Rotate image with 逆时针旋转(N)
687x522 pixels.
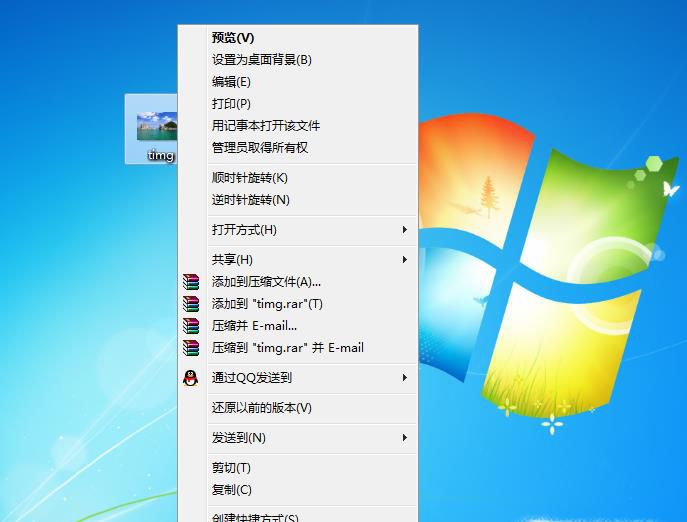coord(297,199)
